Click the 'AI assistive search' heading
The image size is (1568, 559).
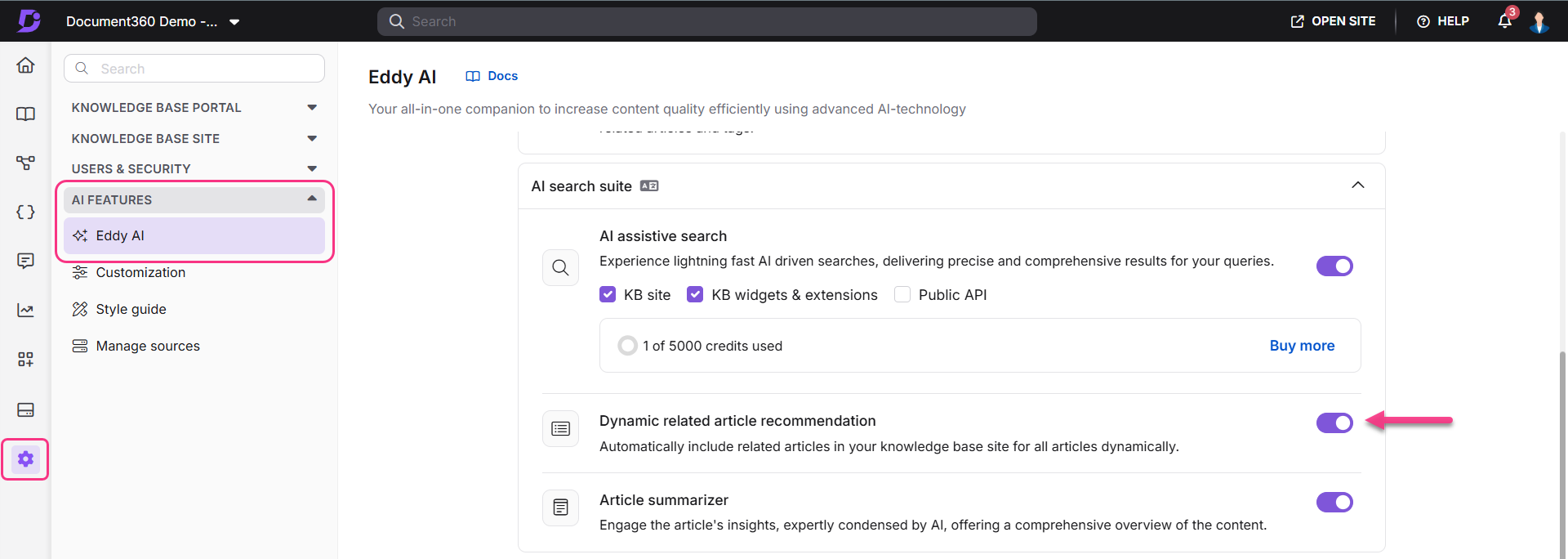click(663, 236)
